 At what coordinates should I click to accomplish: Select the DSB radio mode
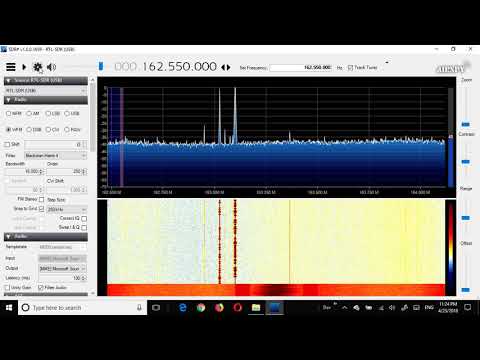(x=29, y=129)
